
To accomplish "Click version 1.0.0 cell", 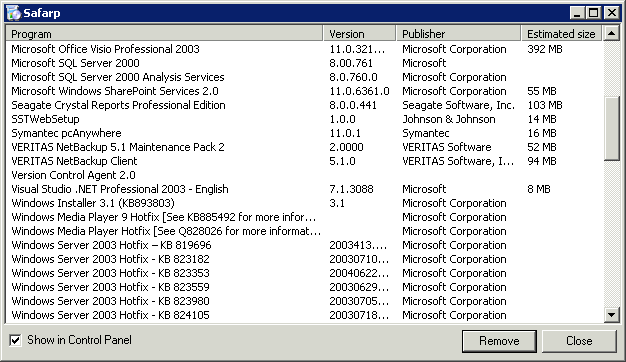I will coord(343,119).
